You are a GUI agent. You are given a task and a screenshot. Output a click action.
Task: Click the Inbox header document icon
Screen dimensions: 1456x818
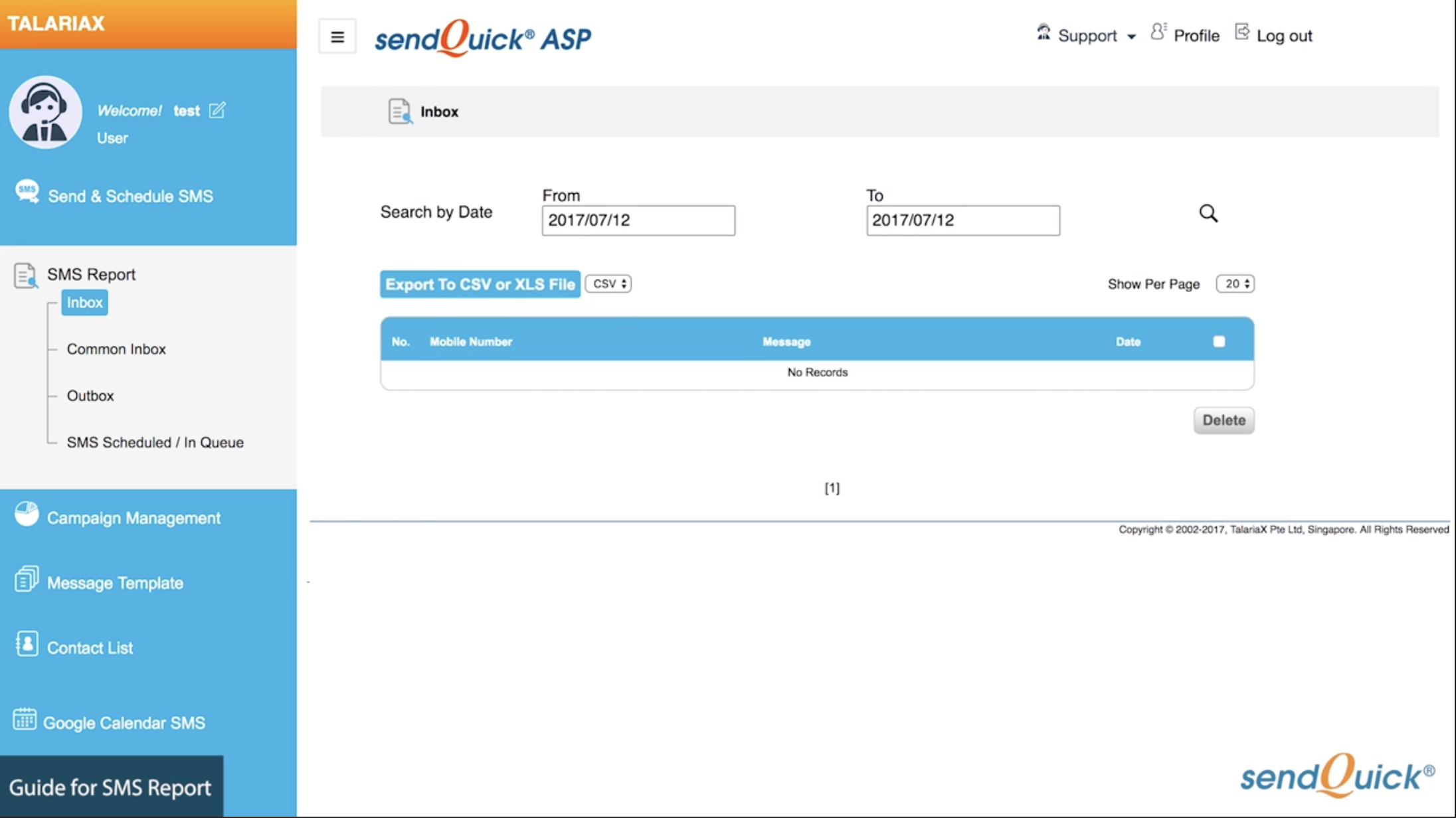tap(400, 111)
